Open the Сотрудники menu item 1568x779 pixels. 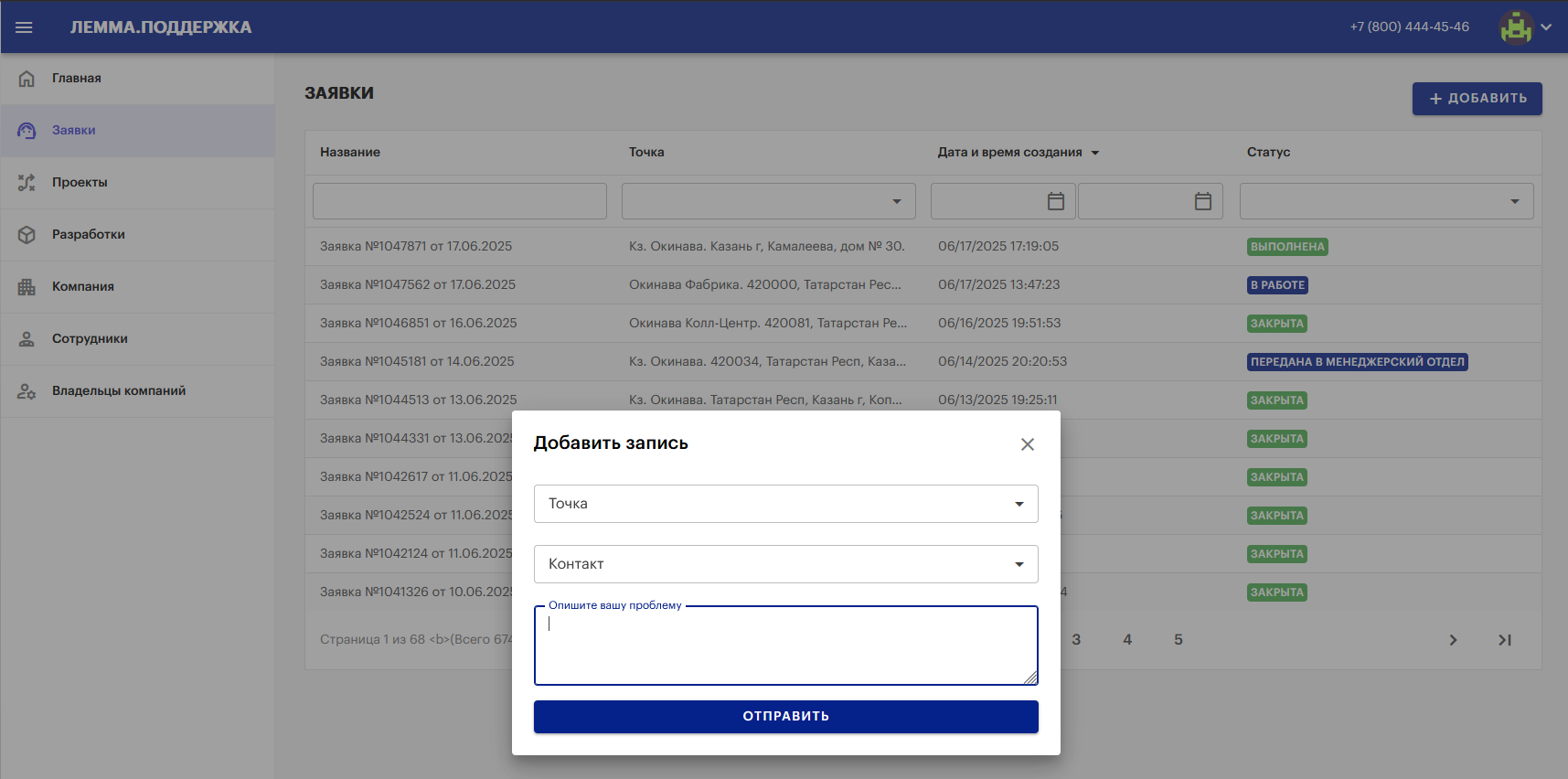point(90,339)
